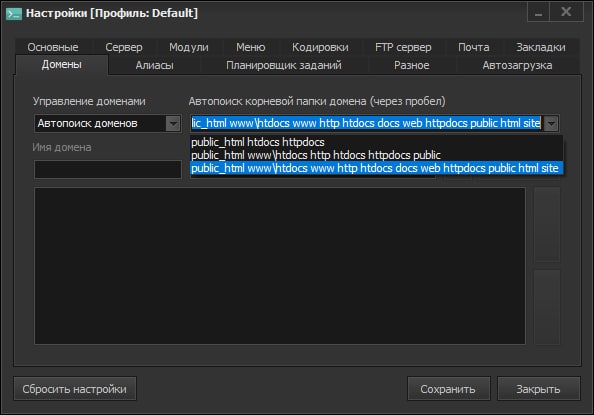This screenshot has height=415, width=594.
Task: Select the Меню tab
Action: click(250, 47)
